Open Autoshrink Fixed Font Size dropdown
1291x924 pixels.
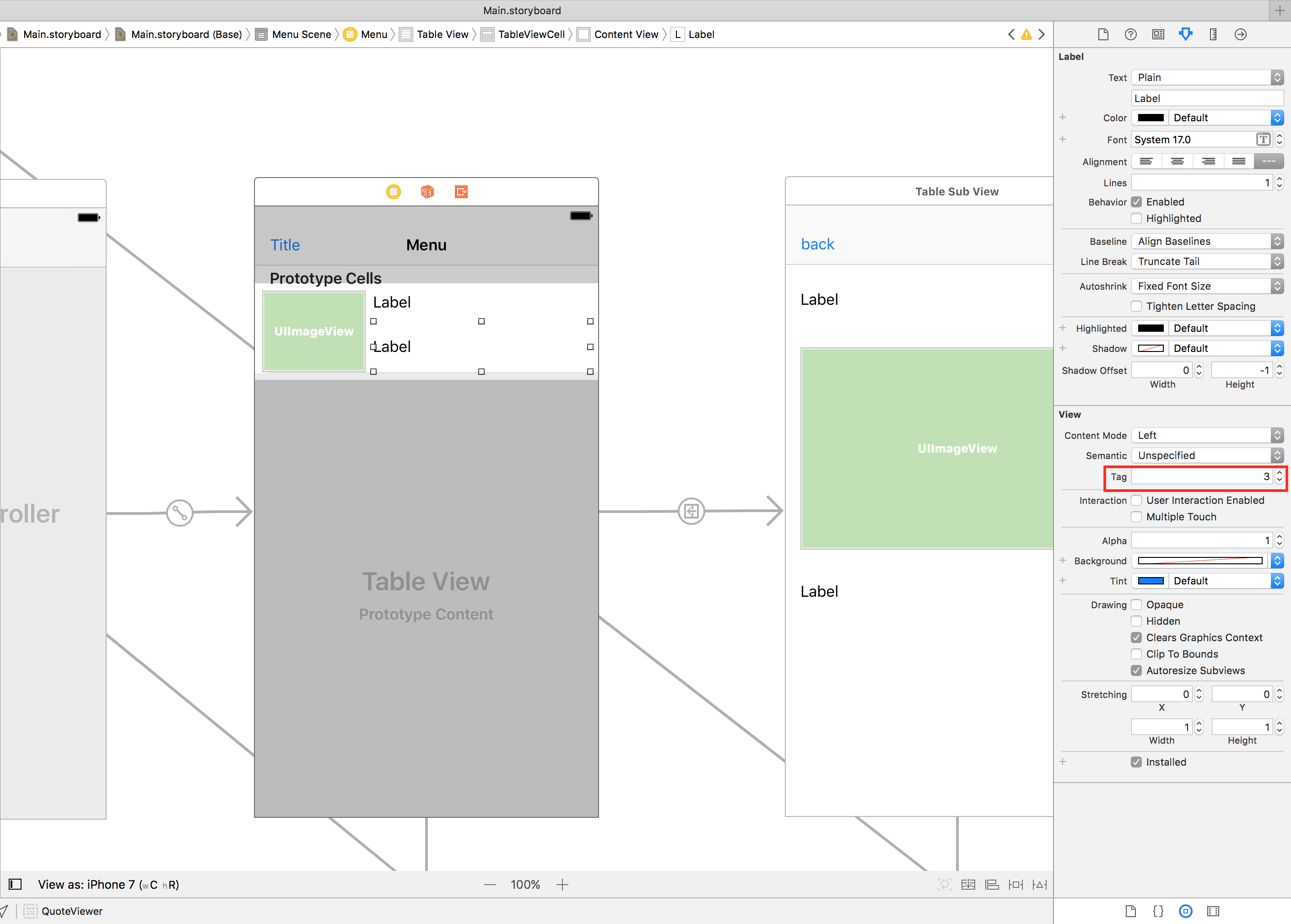[x=1207, y=286]
